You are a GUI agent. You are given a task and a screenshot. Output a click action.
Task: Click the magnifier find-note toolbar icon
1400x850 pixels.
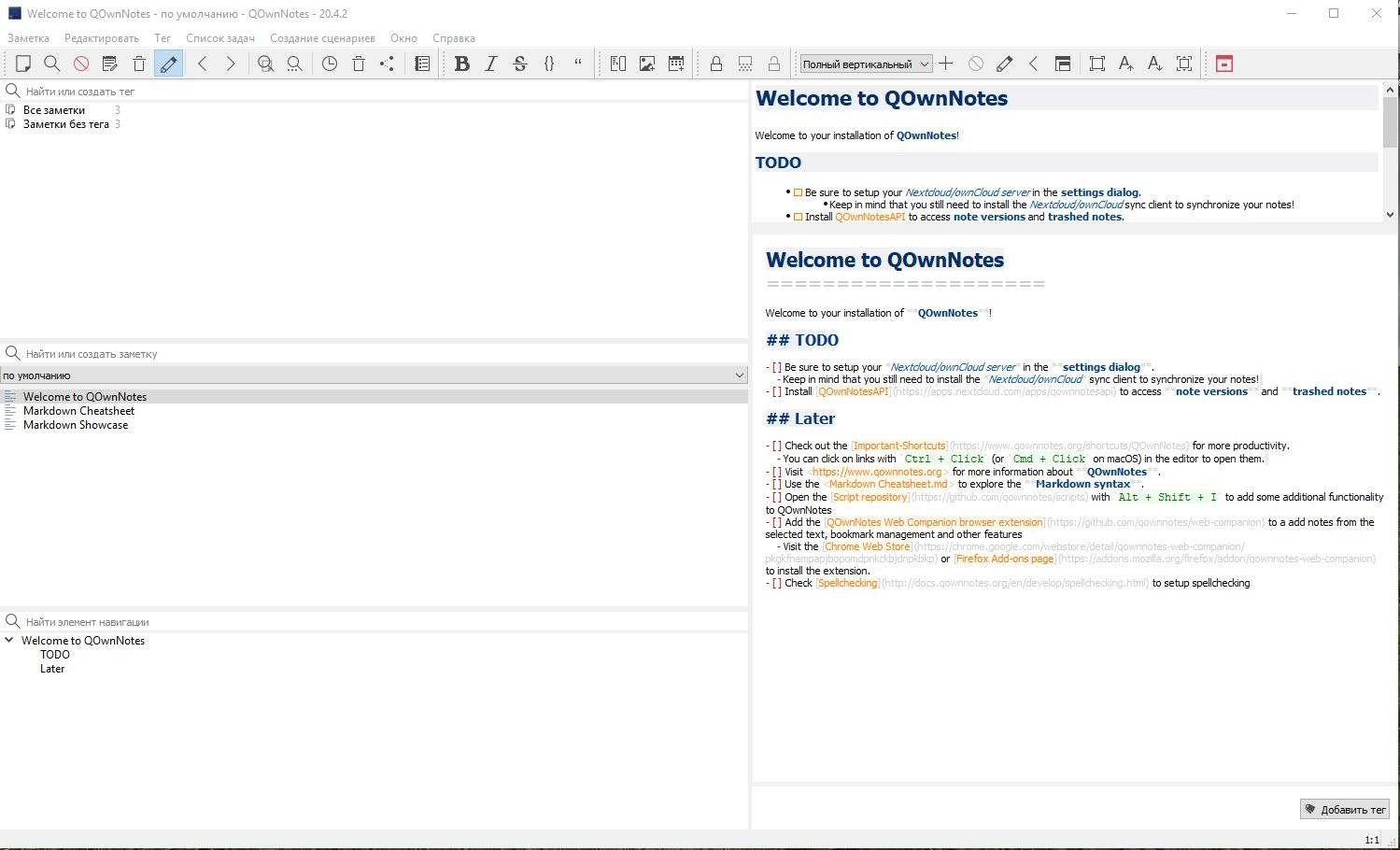tap(52, 64)
